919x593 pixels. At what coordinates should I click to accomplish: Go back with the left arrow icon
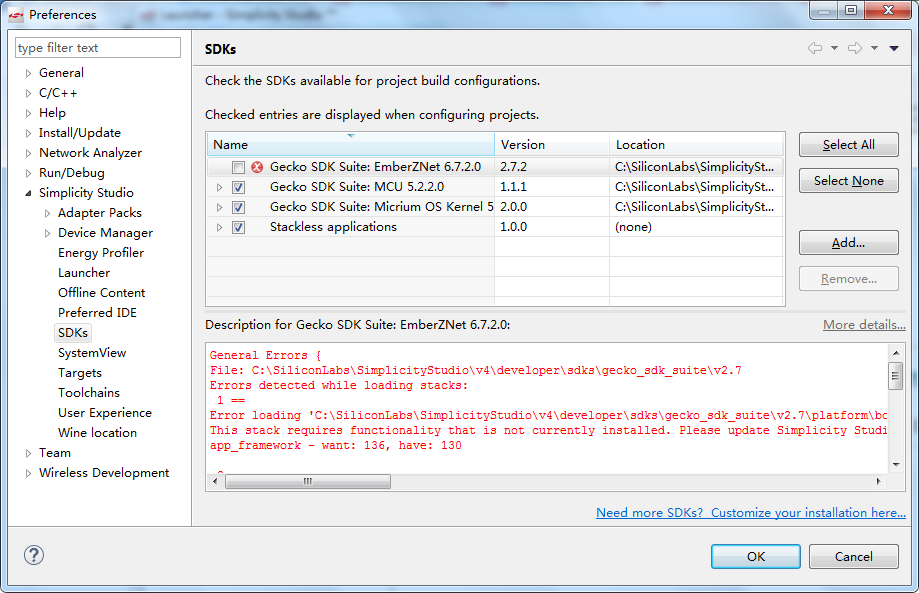pos(815,48)
